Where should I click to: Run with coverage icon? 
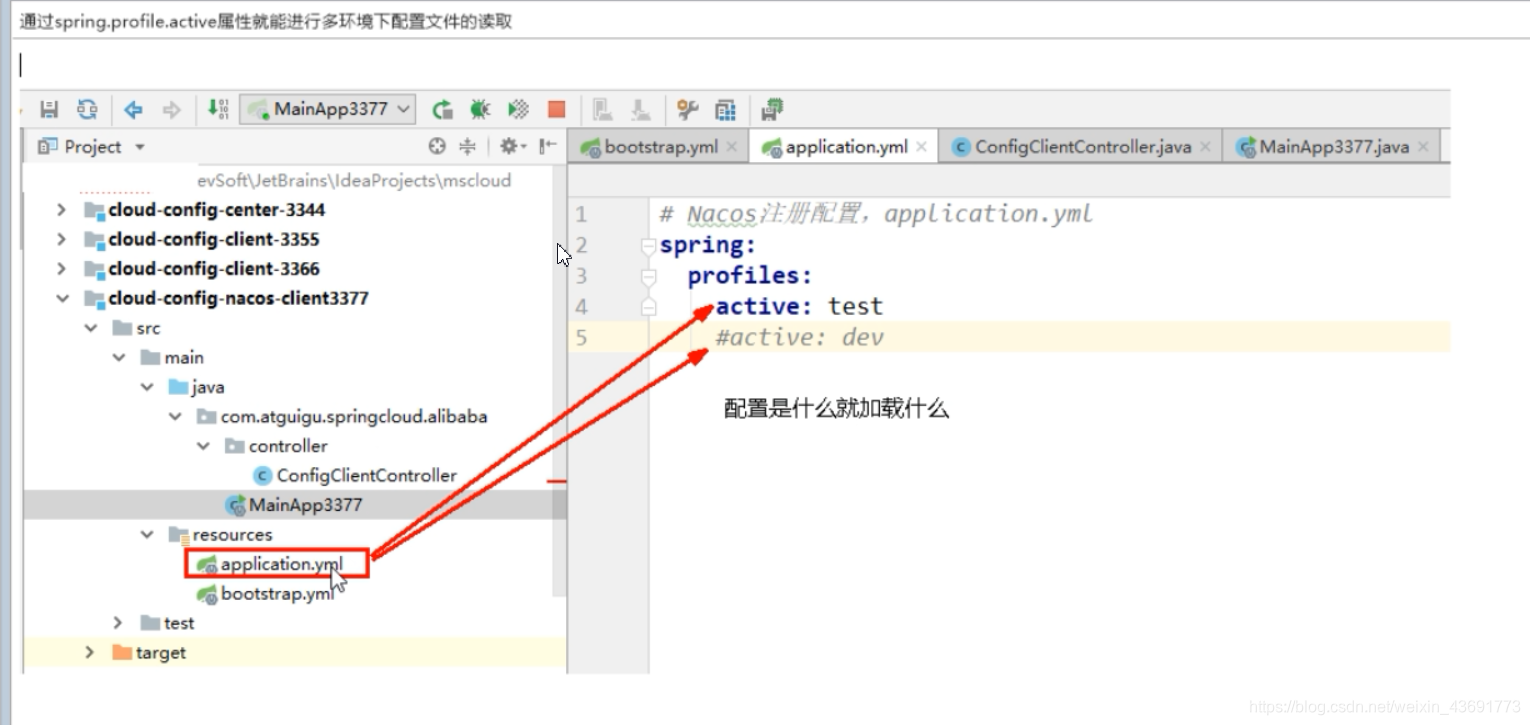pyautogui.click(x=518, y=109)
